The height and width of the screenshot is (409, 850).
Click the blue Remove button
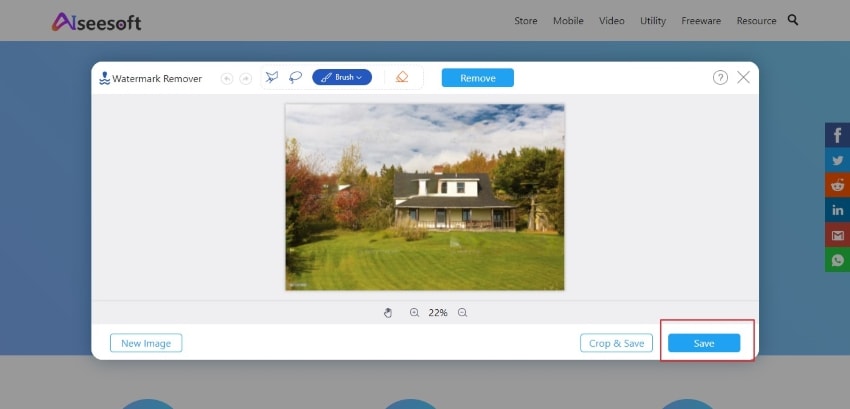click(478, 78)
